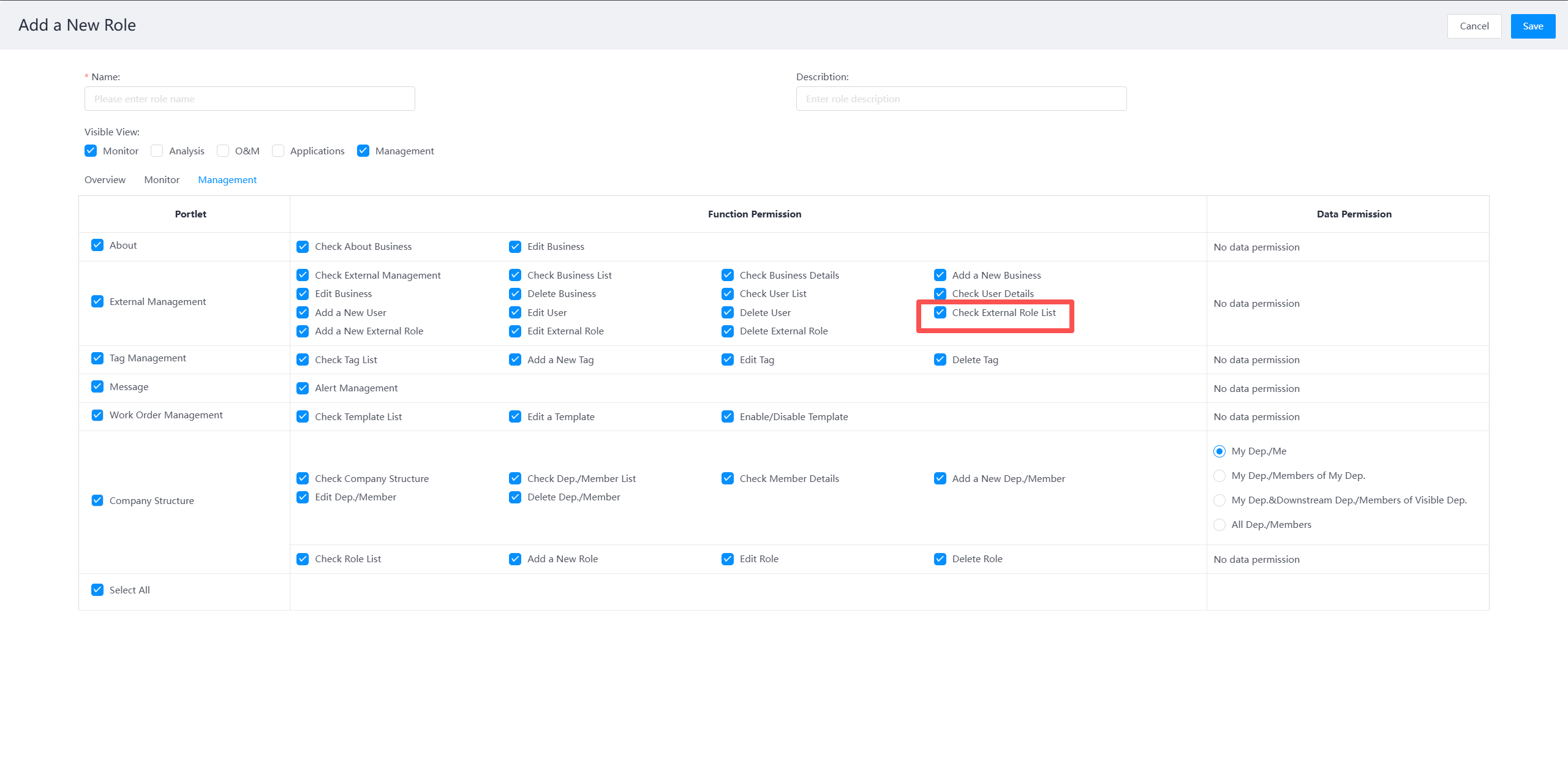Uncheck the Monitor visible view checkbox
The image size is (1568, 779).
tap(91, 151)
